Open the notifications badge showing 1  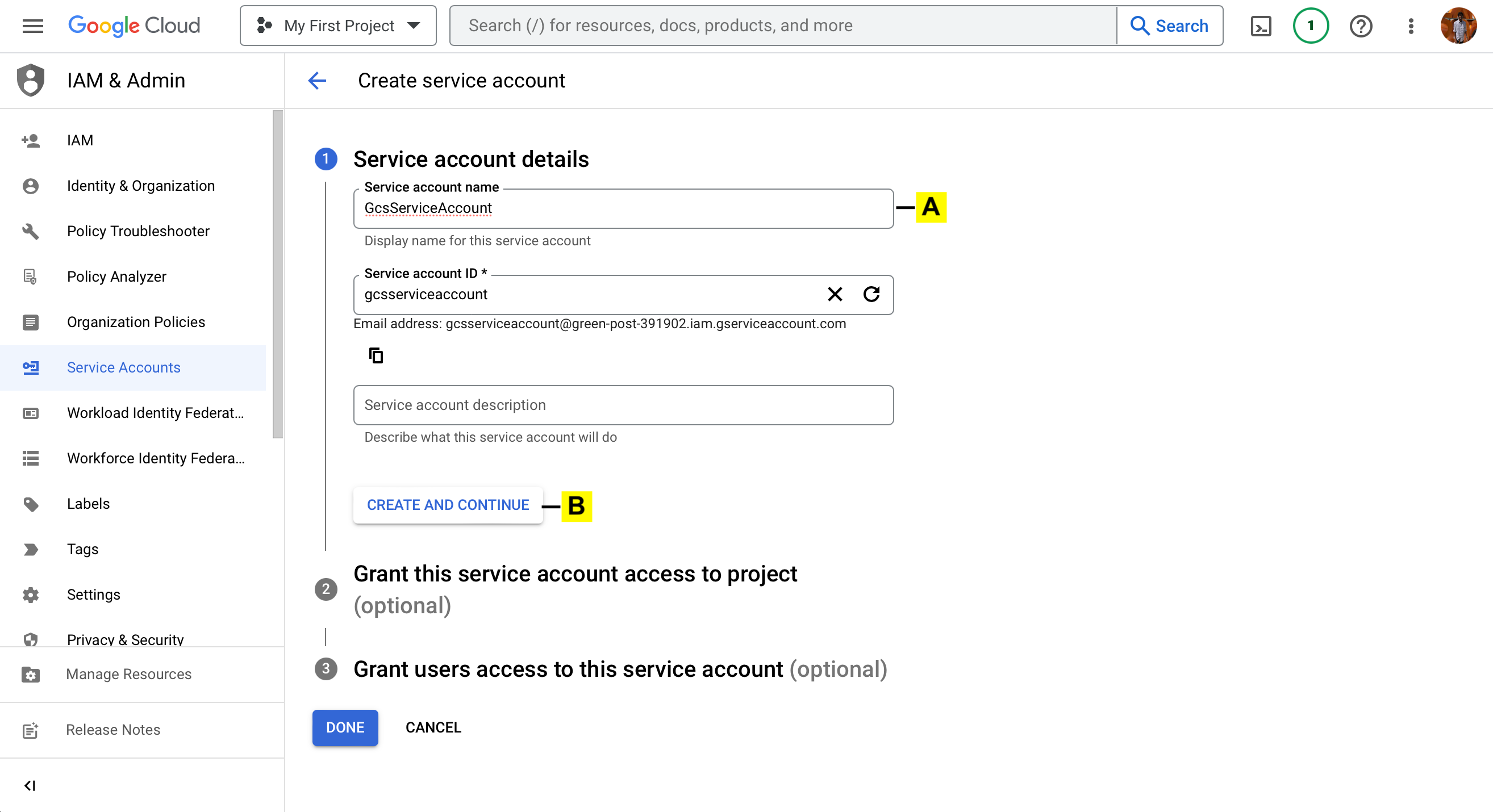click(x=1311, y=26)
